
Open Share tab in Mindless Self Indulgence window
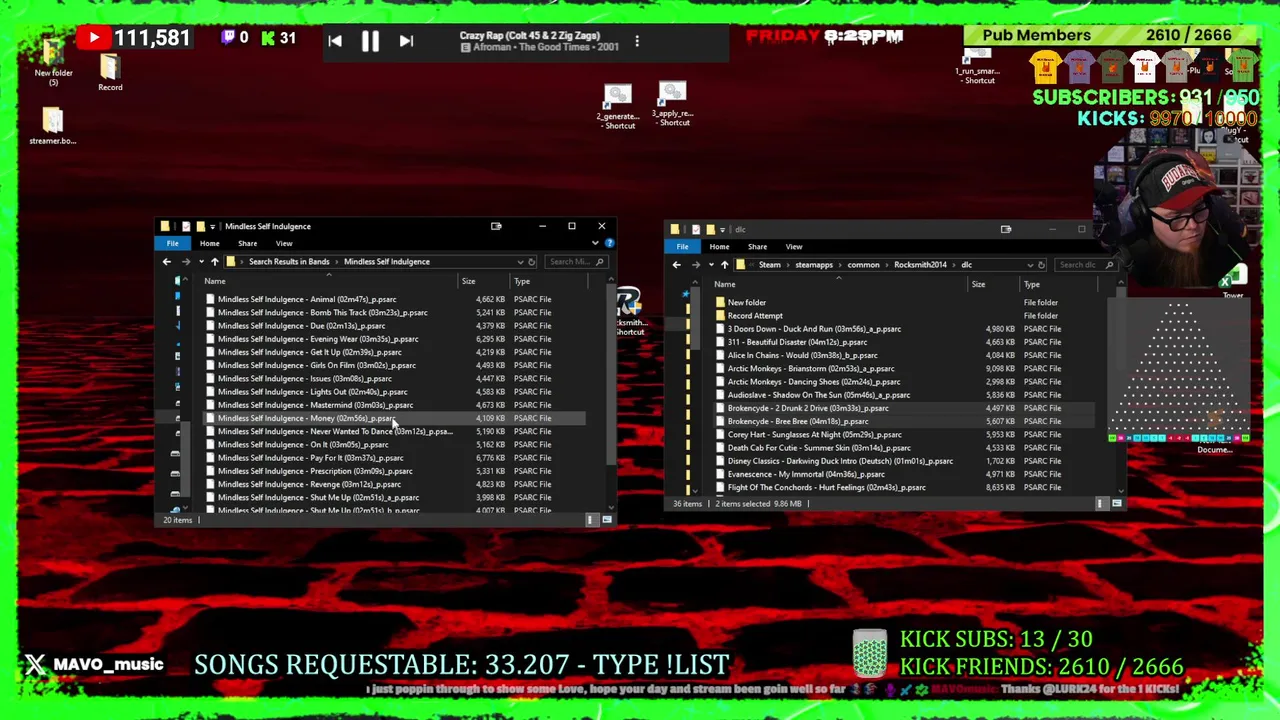click(247, 243)
